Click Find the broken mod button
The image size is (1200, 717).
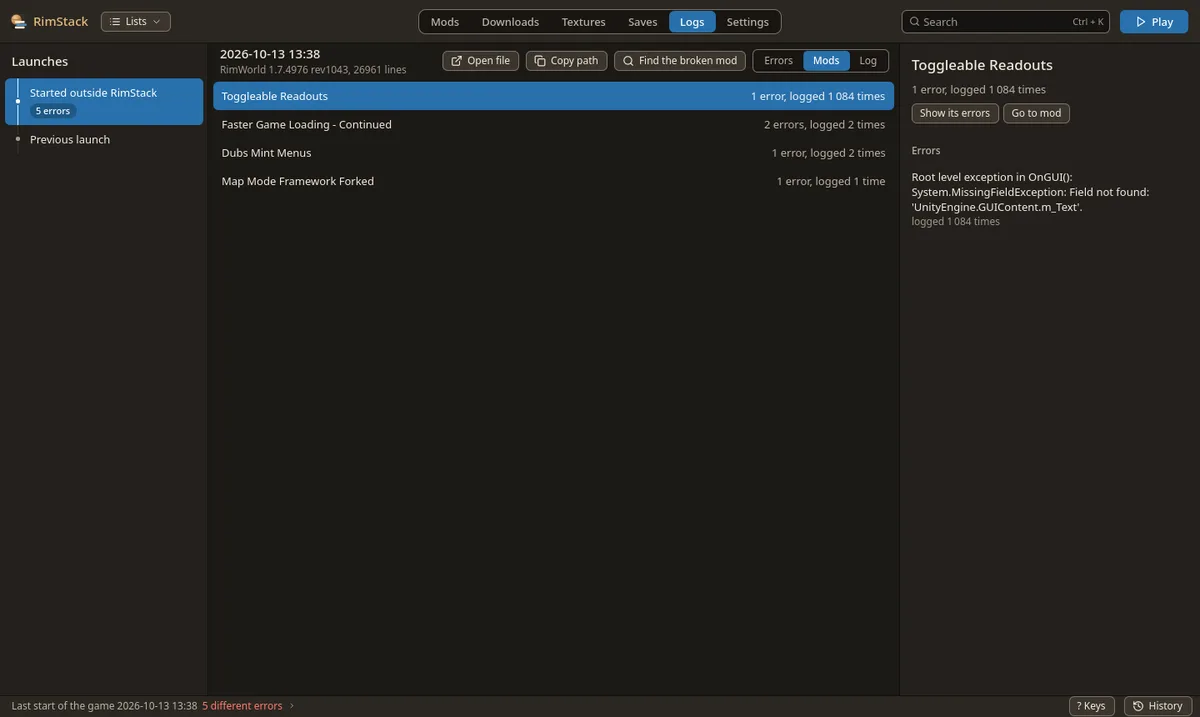coord(680,61)
